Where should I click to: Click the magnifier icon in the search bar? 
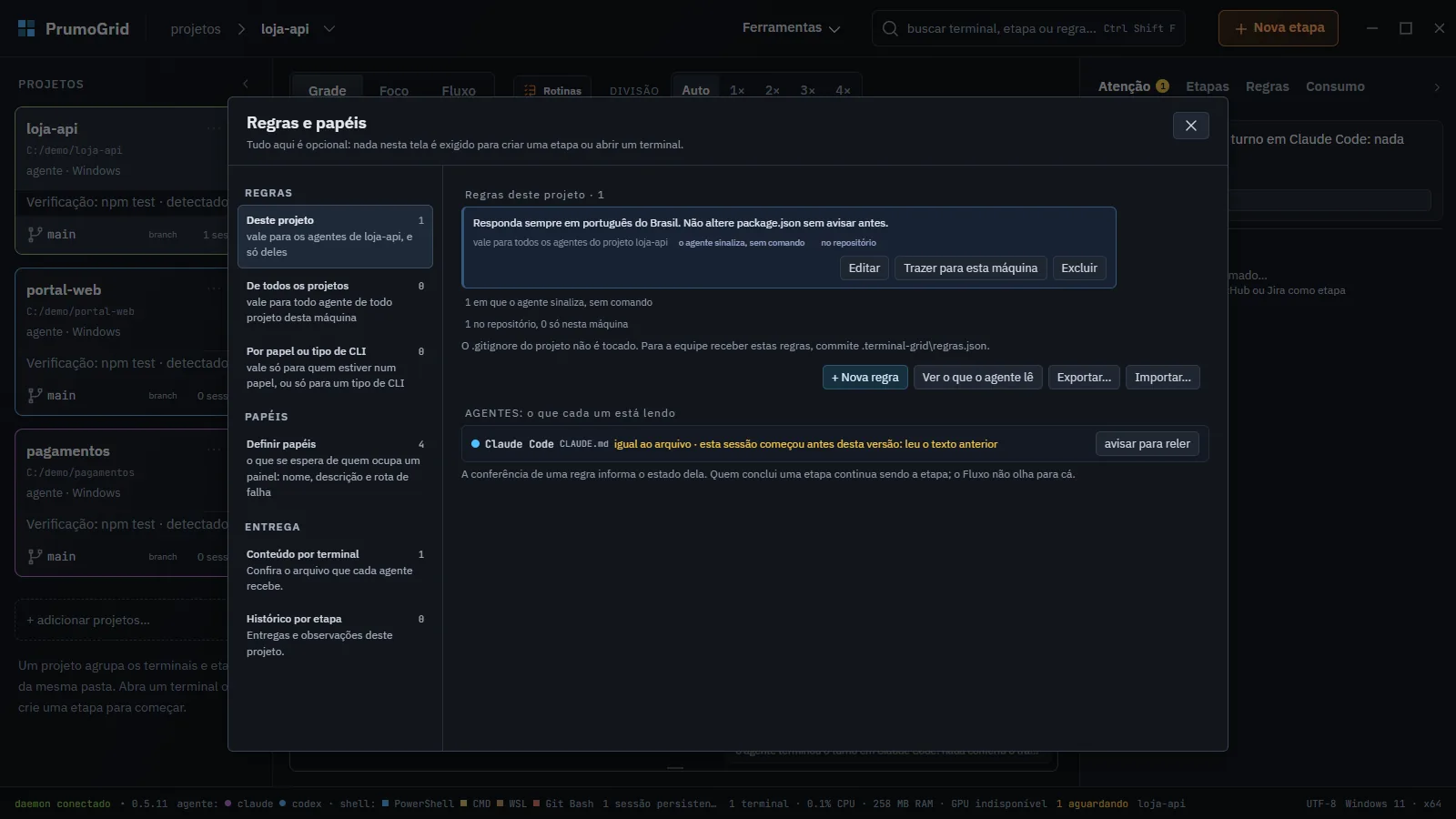890,28
